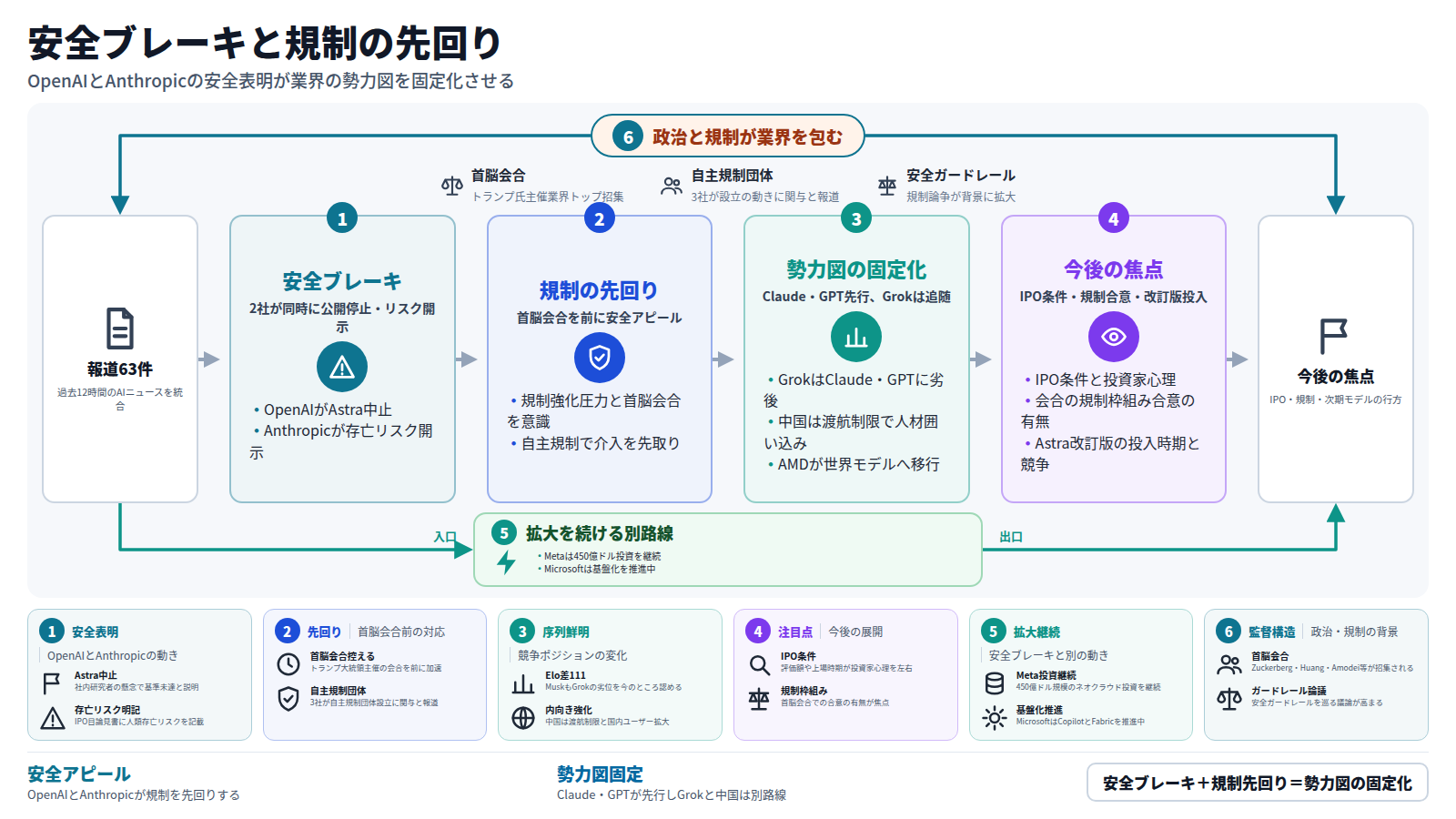Image resolution: width=1456 pixels, height=819 pixels.
Task: Click the 出口 label on the lower arrow
Action: (1011, 537)
